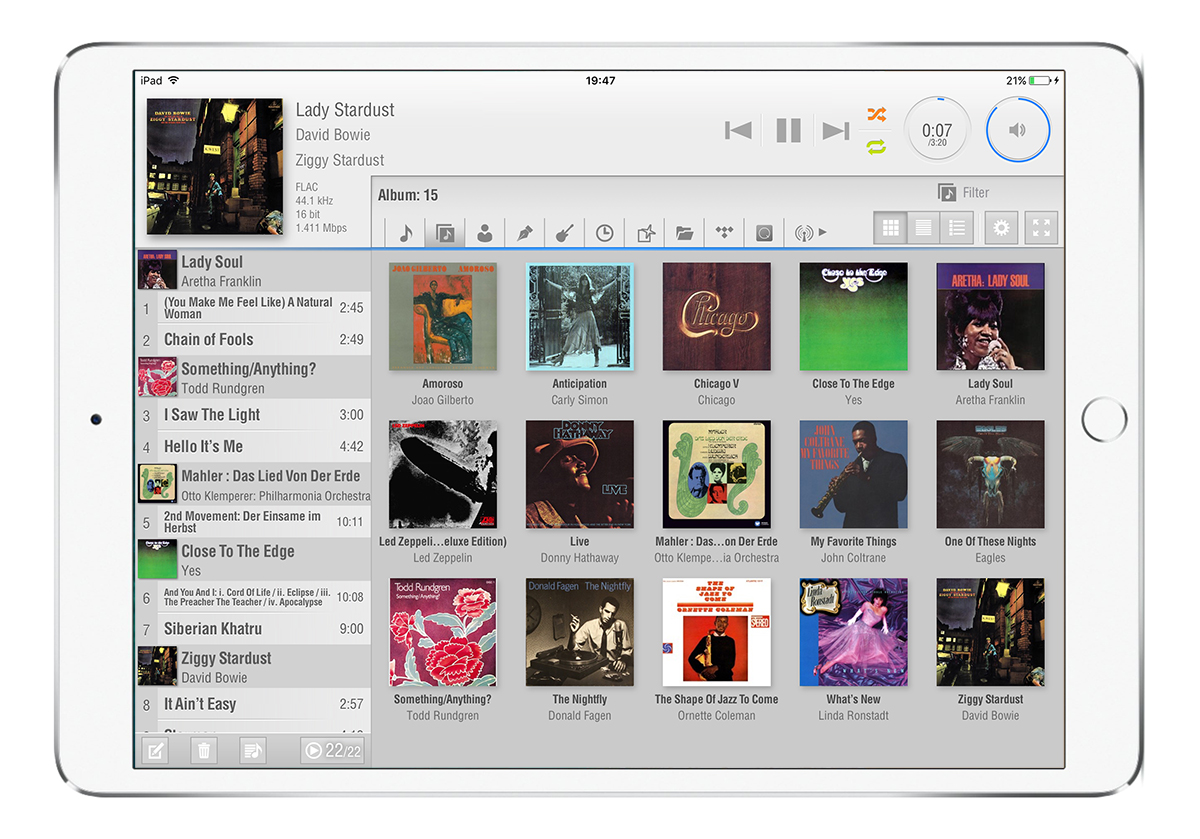Viewport: 1200px width, 839px height.
Task: Switch to grid thumbnail view
Action: point(890,229)
